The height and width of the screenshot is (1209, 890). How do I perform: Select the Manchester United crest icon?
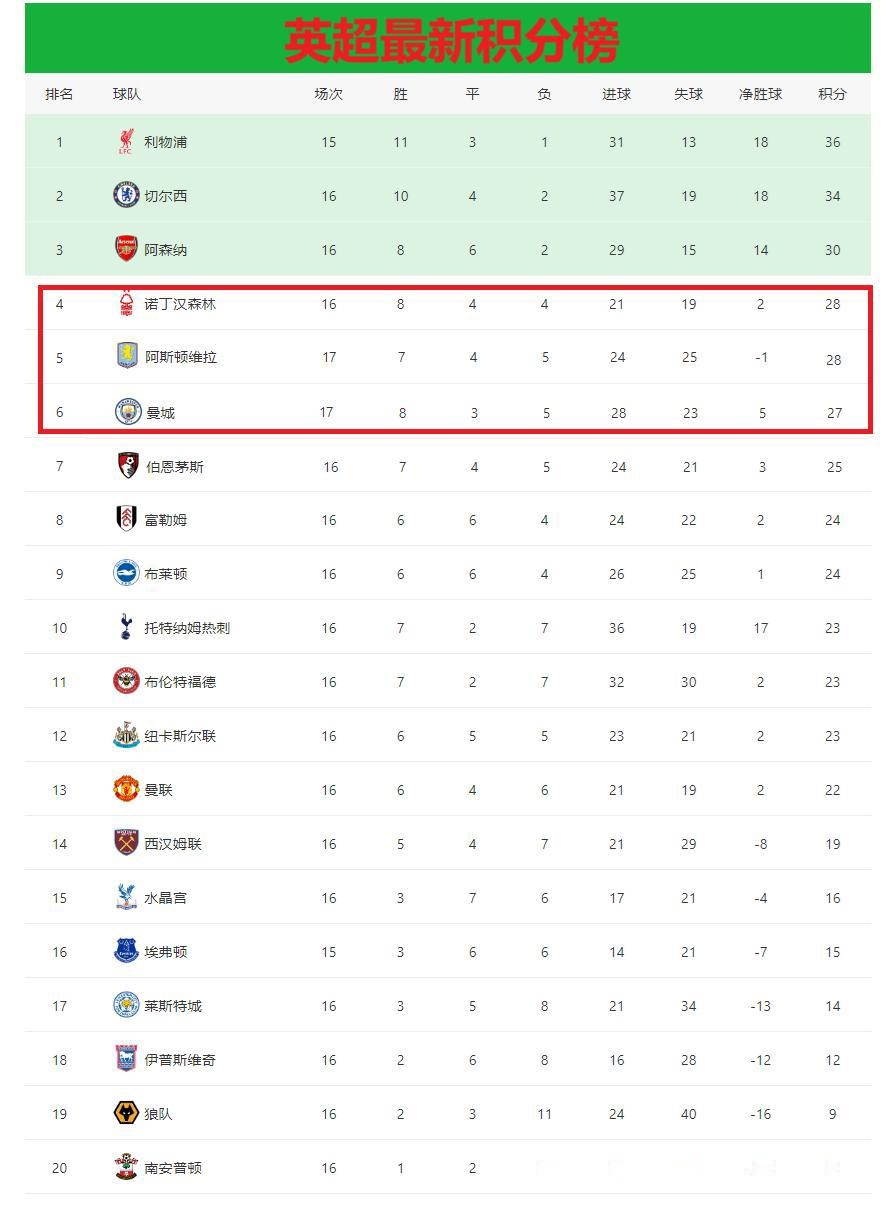126,789
